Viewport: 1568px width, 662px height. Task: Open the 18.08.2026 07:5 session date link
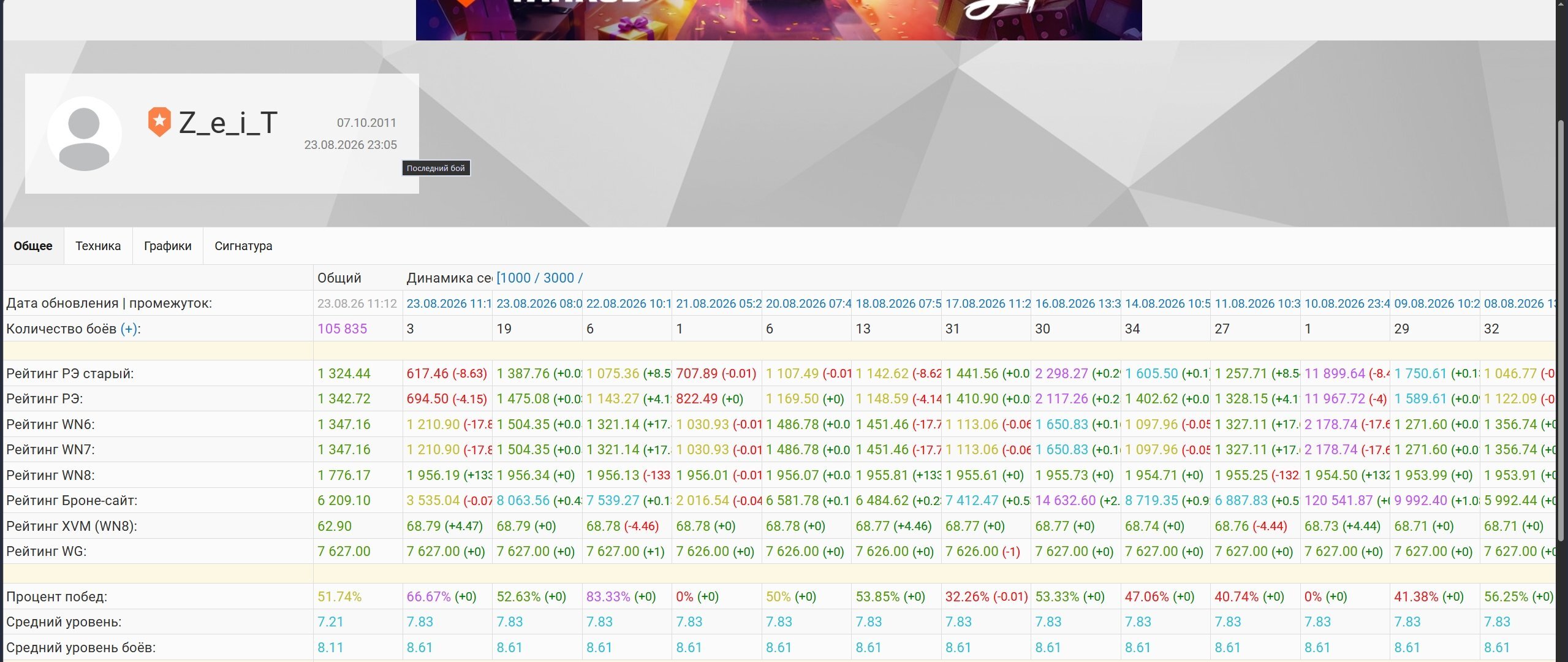point(898,303)
